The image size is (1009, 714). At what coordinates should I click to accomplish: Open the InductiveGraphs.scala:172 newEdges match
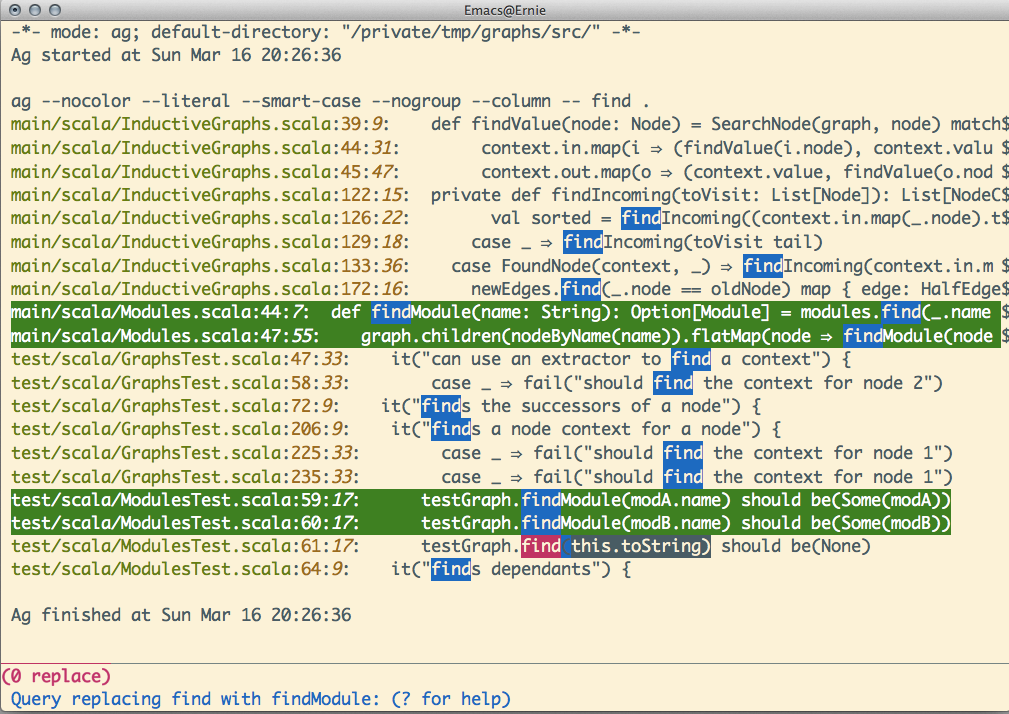188,289
